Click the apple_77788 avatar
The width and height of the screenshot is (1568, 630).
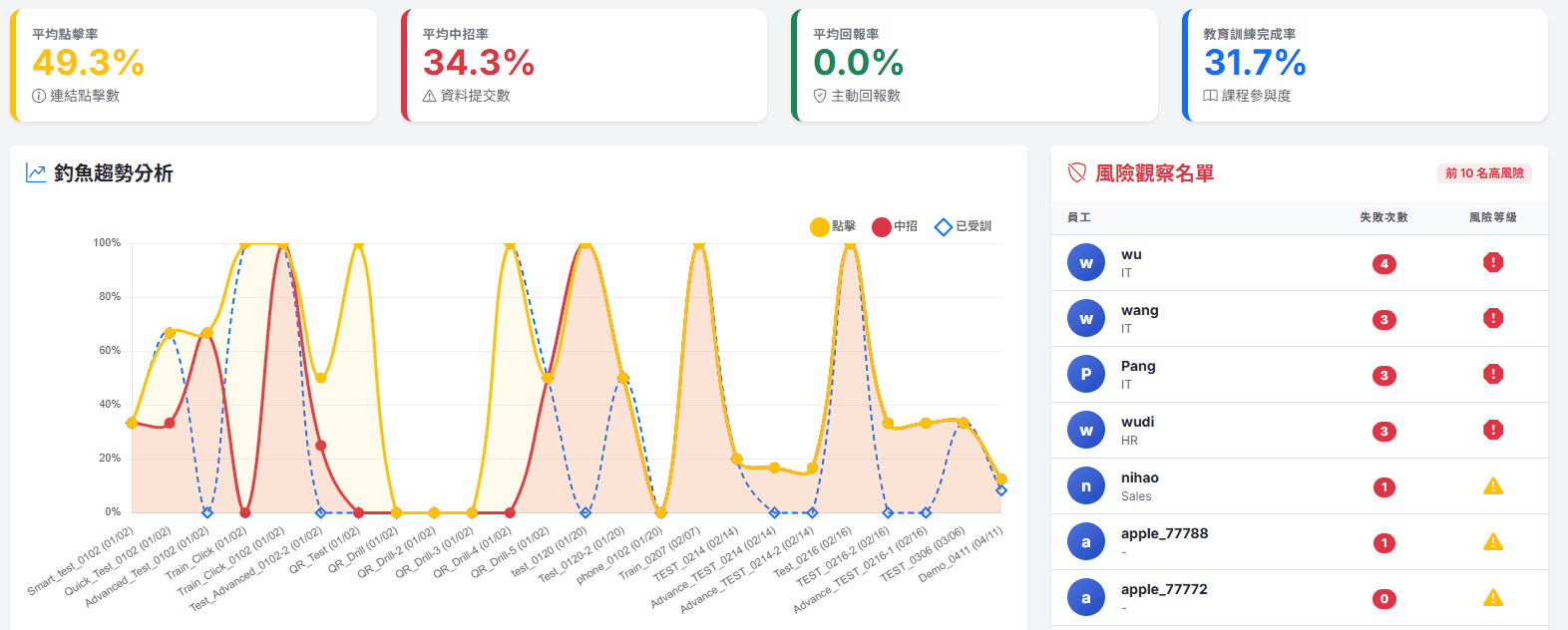point(1086,542)
